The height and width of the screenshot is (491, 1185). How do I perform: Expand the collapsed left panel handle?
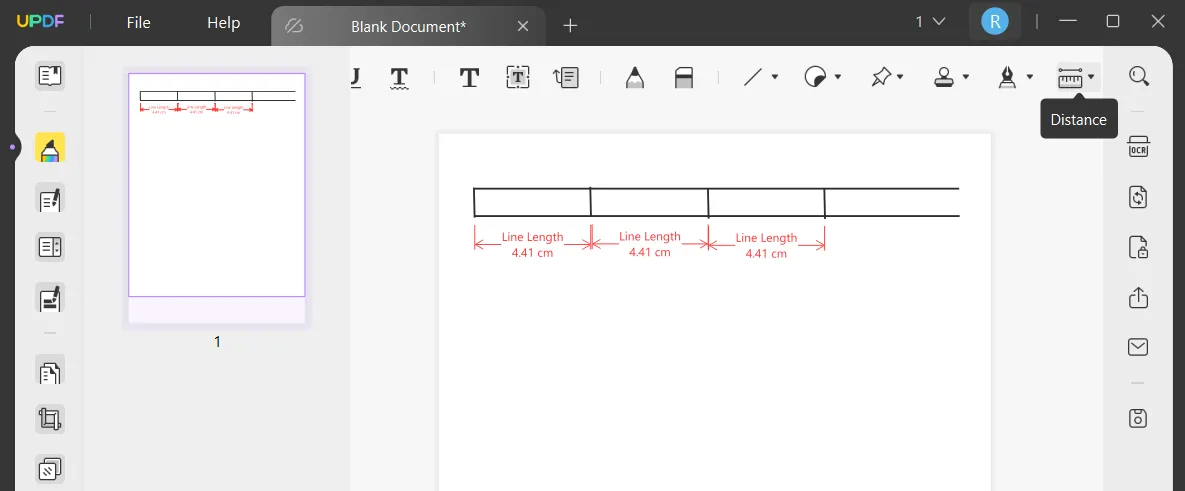[13, 147]
